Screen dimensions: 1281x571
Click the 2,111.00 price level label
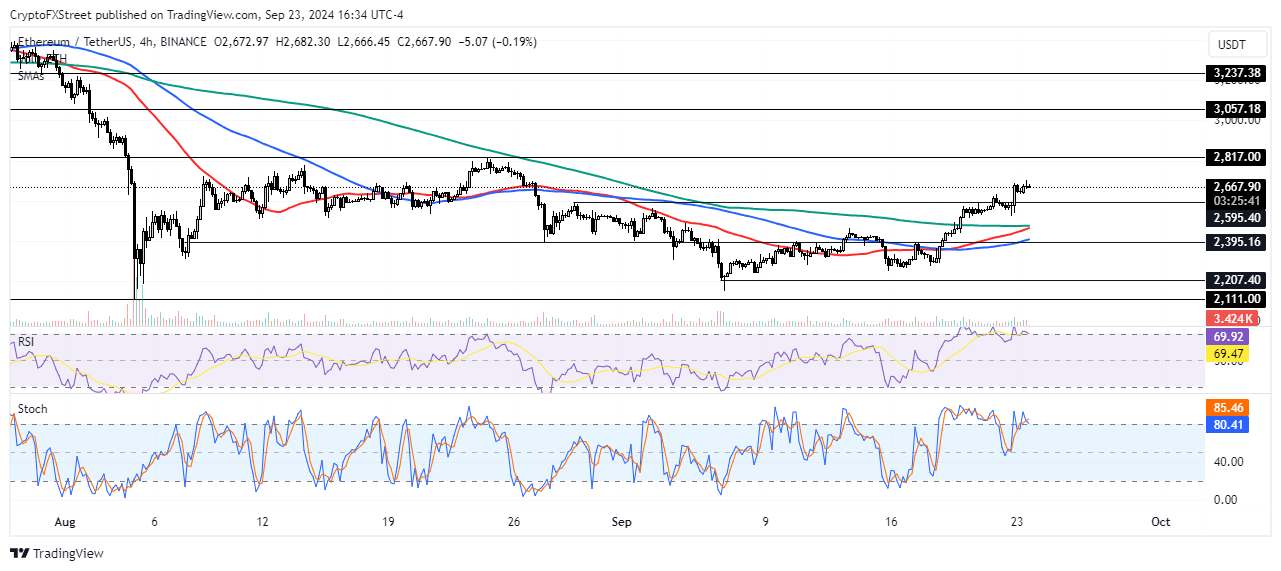(x=1237, y=299)
